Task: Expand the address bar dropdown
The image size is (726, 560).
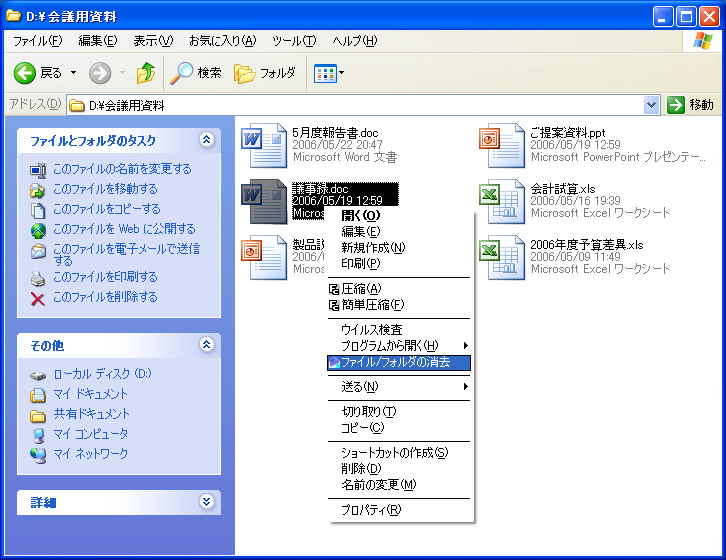Action: [651, 105]
